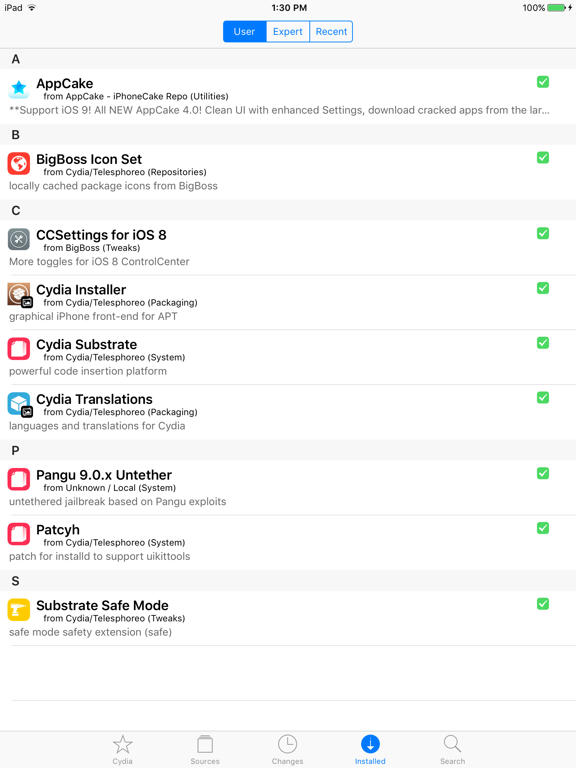Screen dimensions: 576x768
Task: Tap the Substrate Safe Mode drill icon
Action: point(19,610)
